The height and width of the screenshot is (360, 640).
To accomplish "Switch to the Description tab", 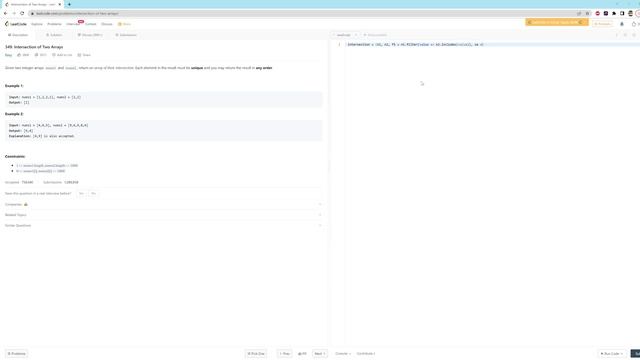I will (18, 35).
